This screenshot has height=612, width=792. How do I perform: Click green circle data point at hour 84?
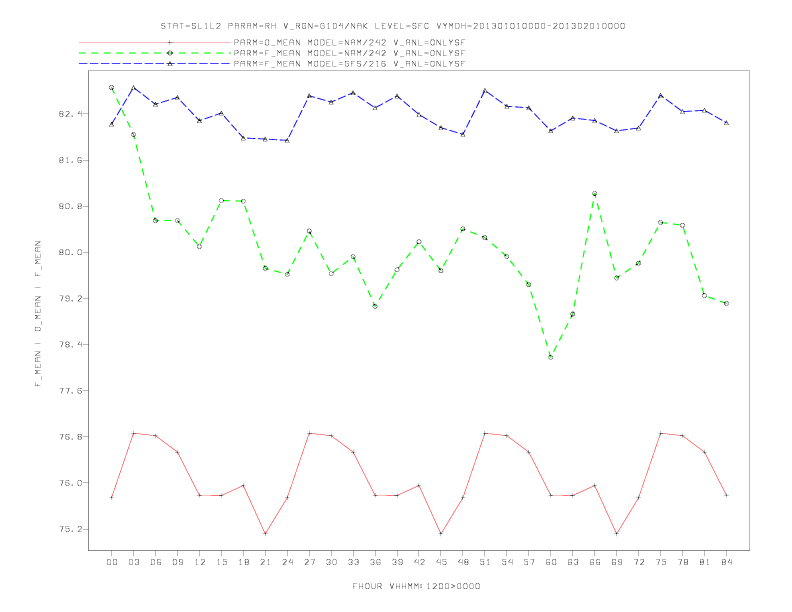pyautogui.click(x=726, y=303)
